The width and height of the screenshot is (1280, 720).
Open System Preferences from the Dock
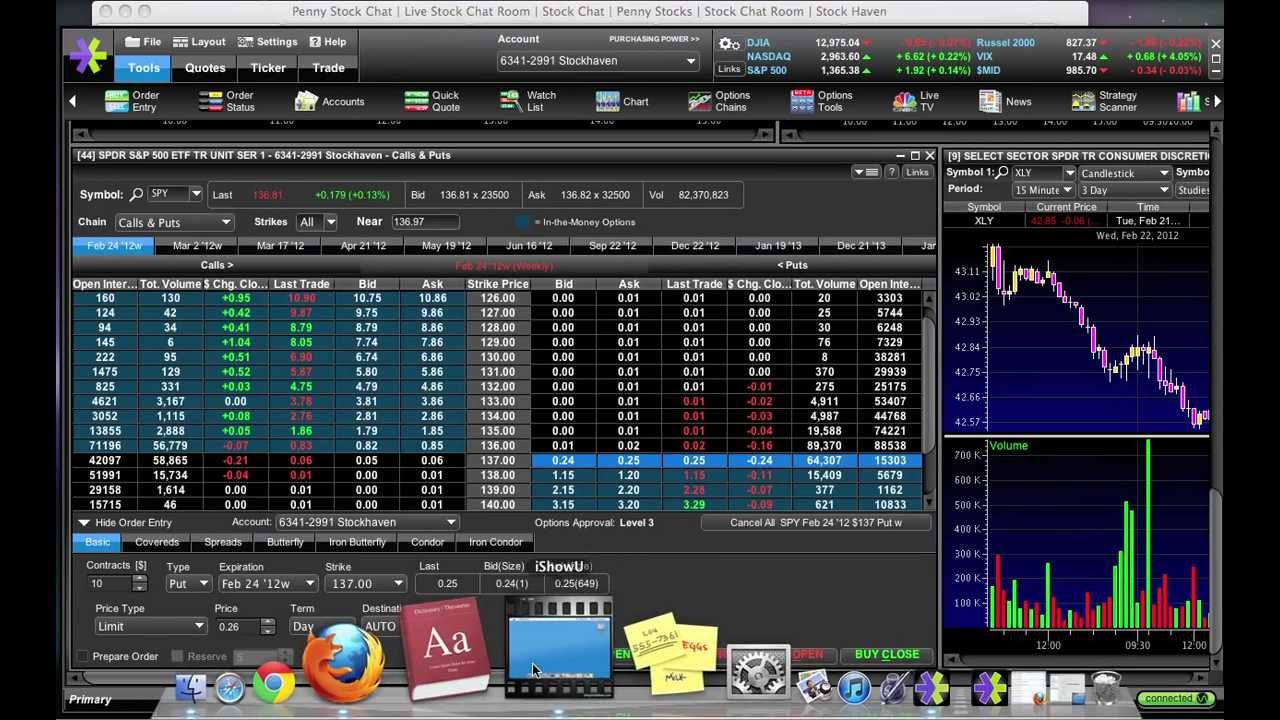pyautogui.click(x=758, y=672)
